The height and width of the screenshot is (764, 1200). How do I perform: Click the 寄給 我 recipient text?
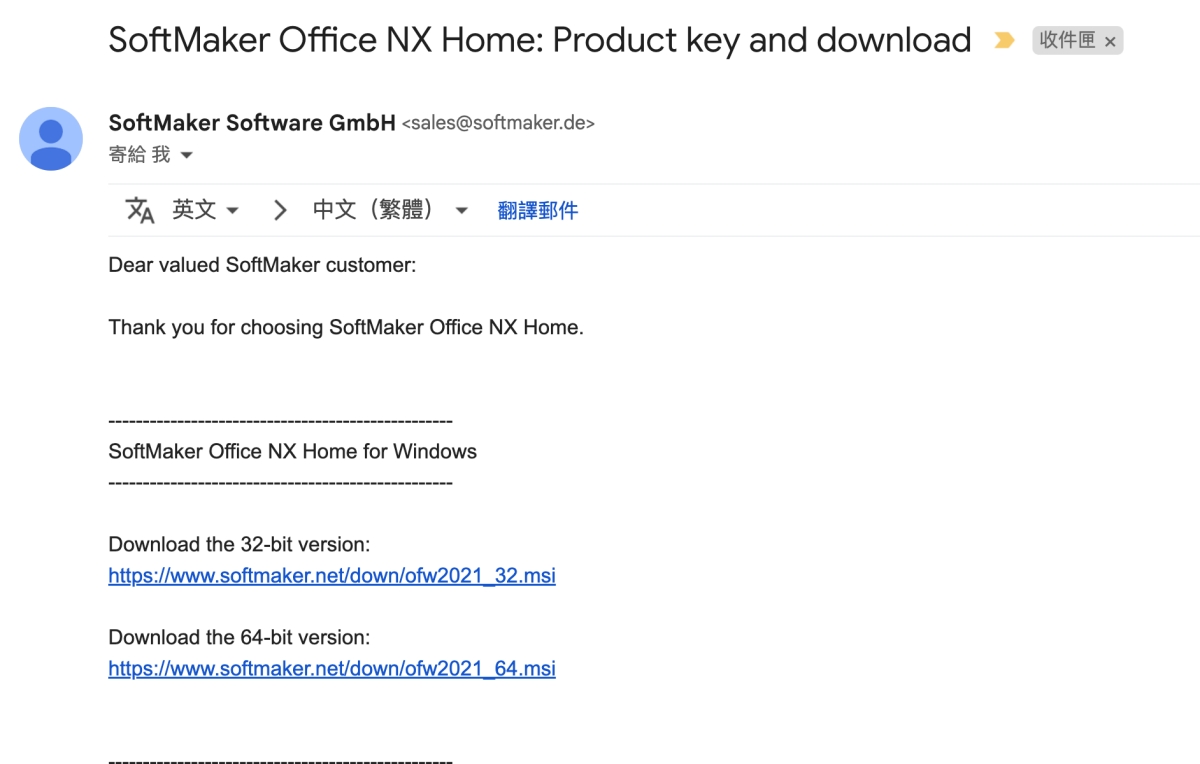139,155
